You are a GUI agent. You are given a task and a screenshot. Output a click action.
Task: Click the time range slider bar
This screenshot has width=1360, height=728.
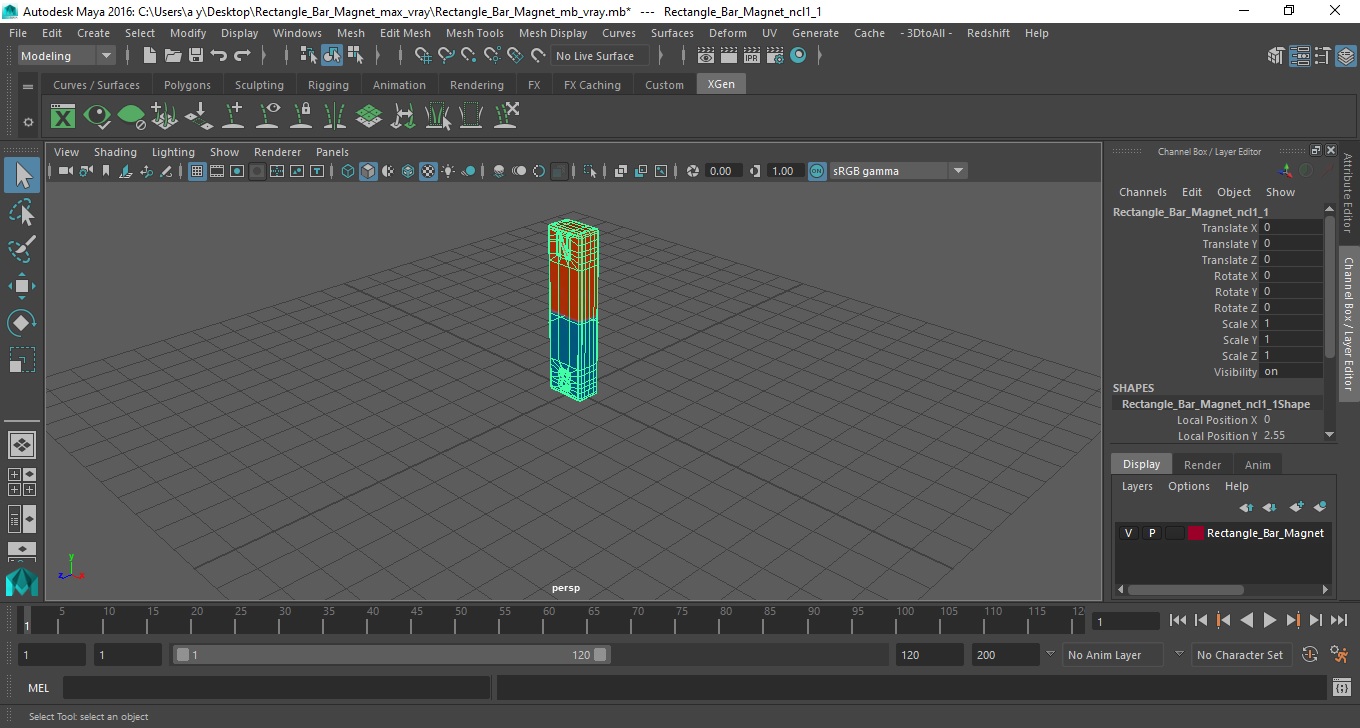[x=392, y=655]
